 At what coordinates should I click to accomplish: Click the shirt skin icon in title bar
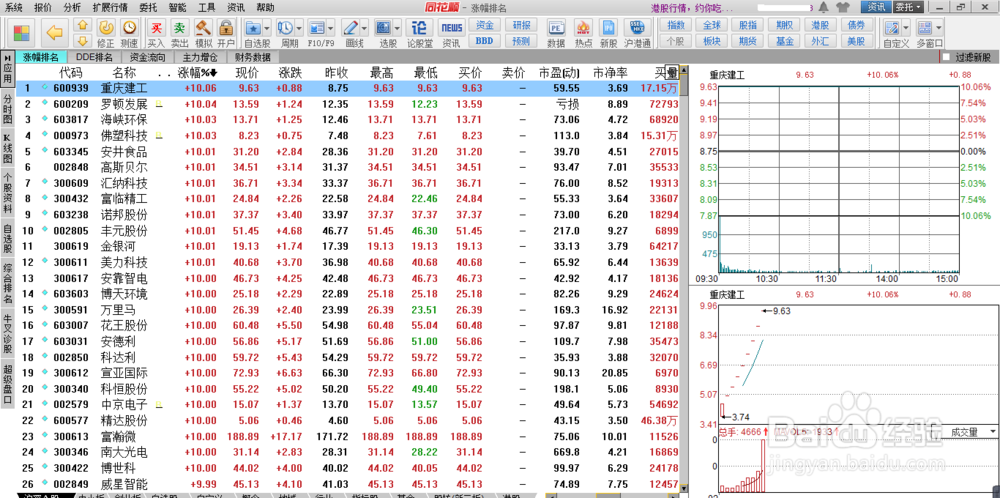pos(841,7)
